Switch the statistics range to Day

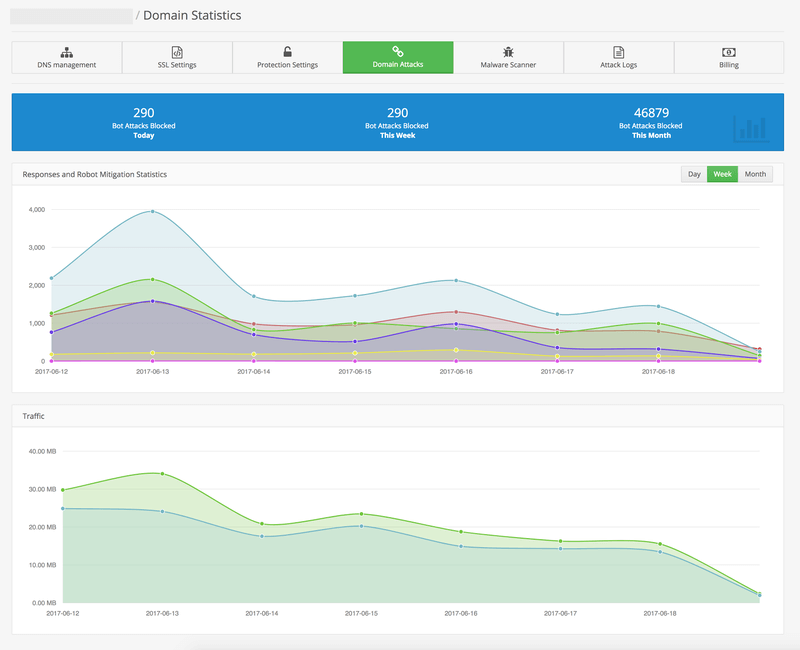[693, 174]
